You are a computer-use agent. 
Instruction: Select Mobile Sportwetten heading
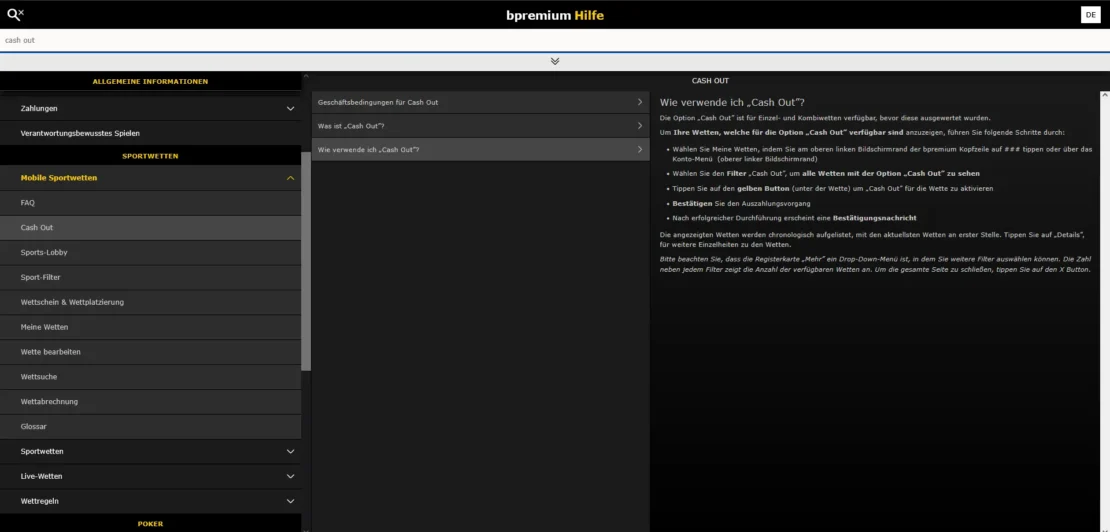click(x=59, y=178)
